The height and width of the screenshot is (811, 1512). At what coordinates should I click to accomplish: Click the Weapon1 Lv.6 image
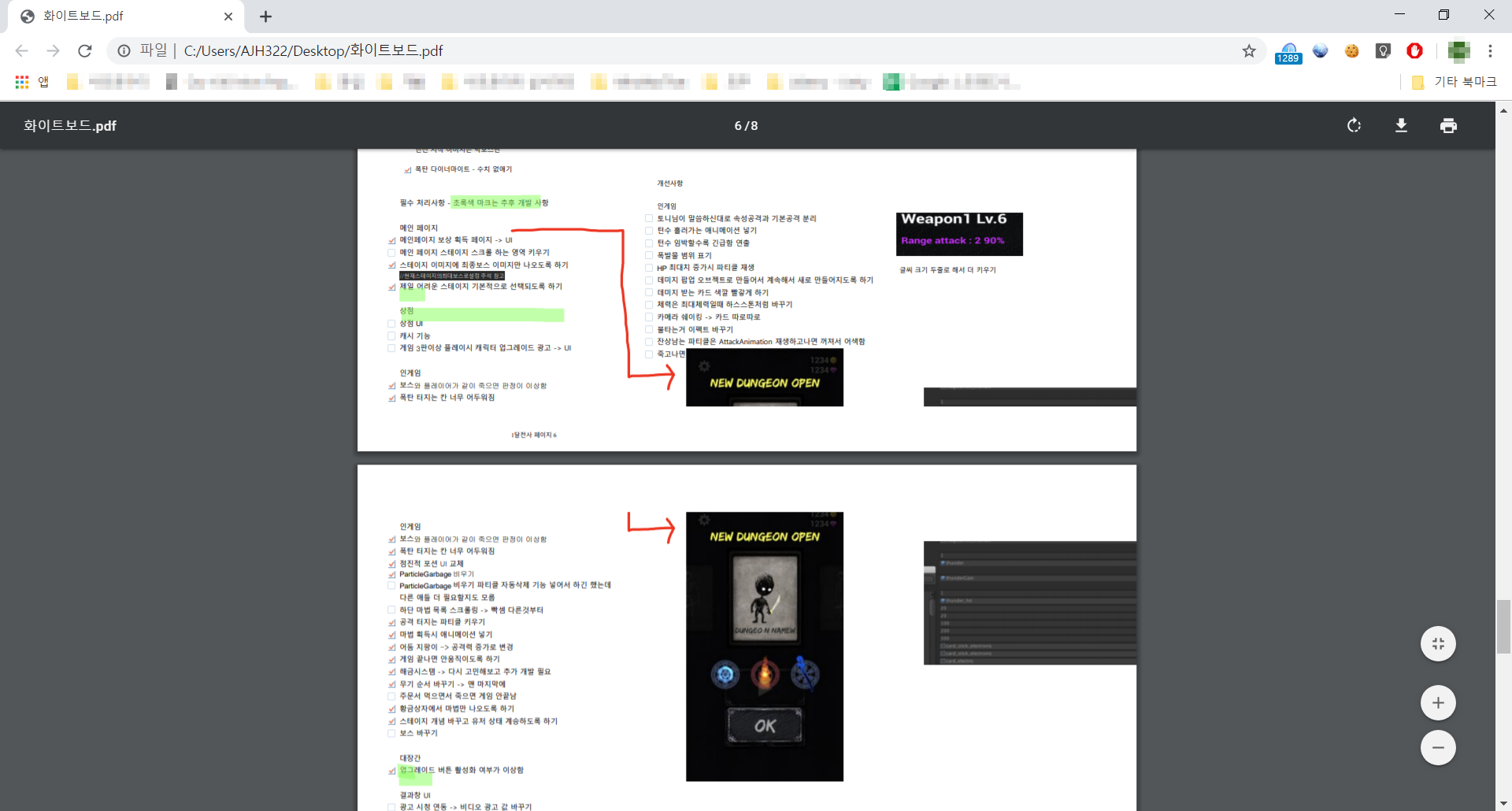click(959, 234)
